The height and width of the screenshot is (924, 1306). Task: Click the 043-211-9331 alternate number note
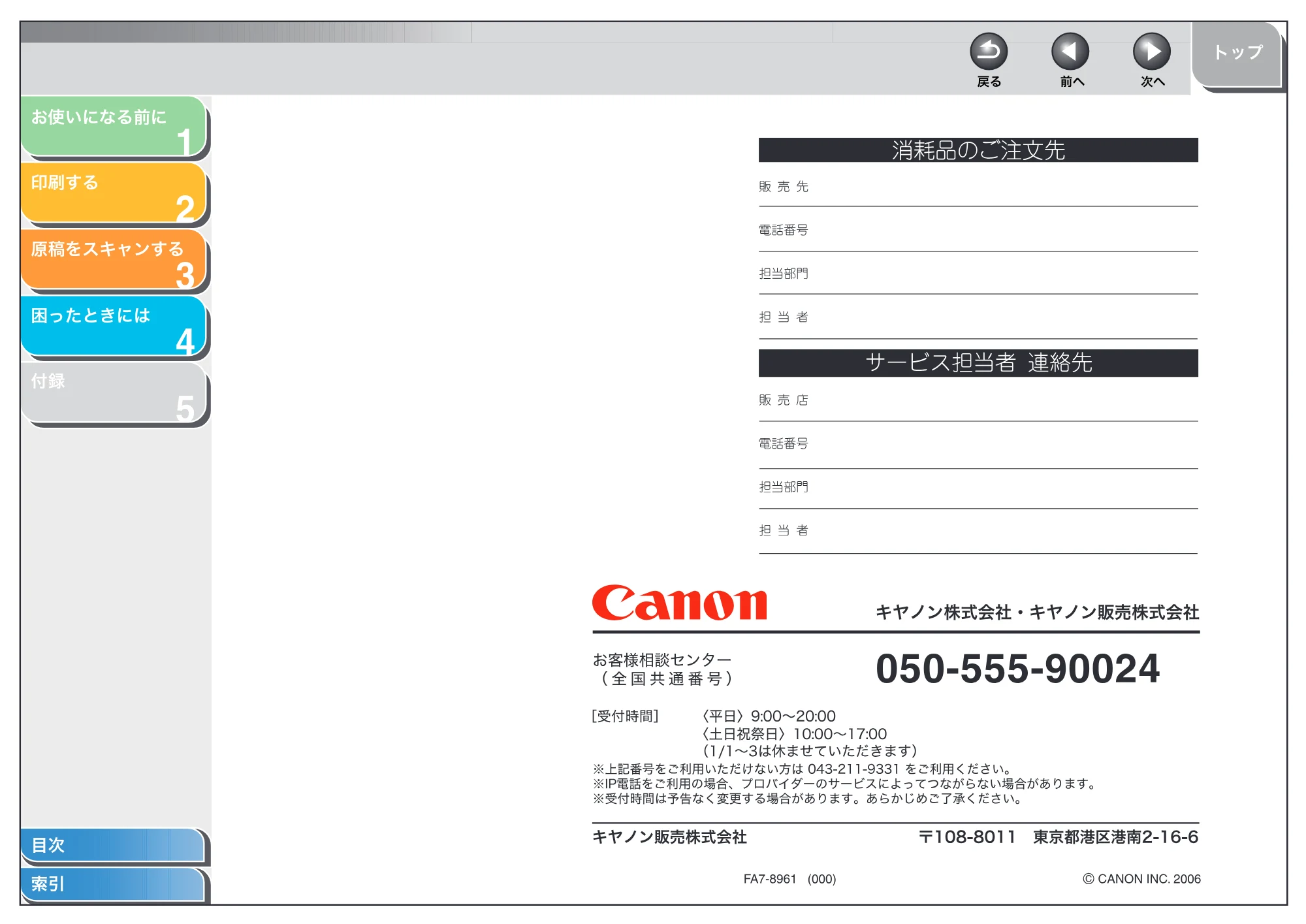(x=803, y=769)
